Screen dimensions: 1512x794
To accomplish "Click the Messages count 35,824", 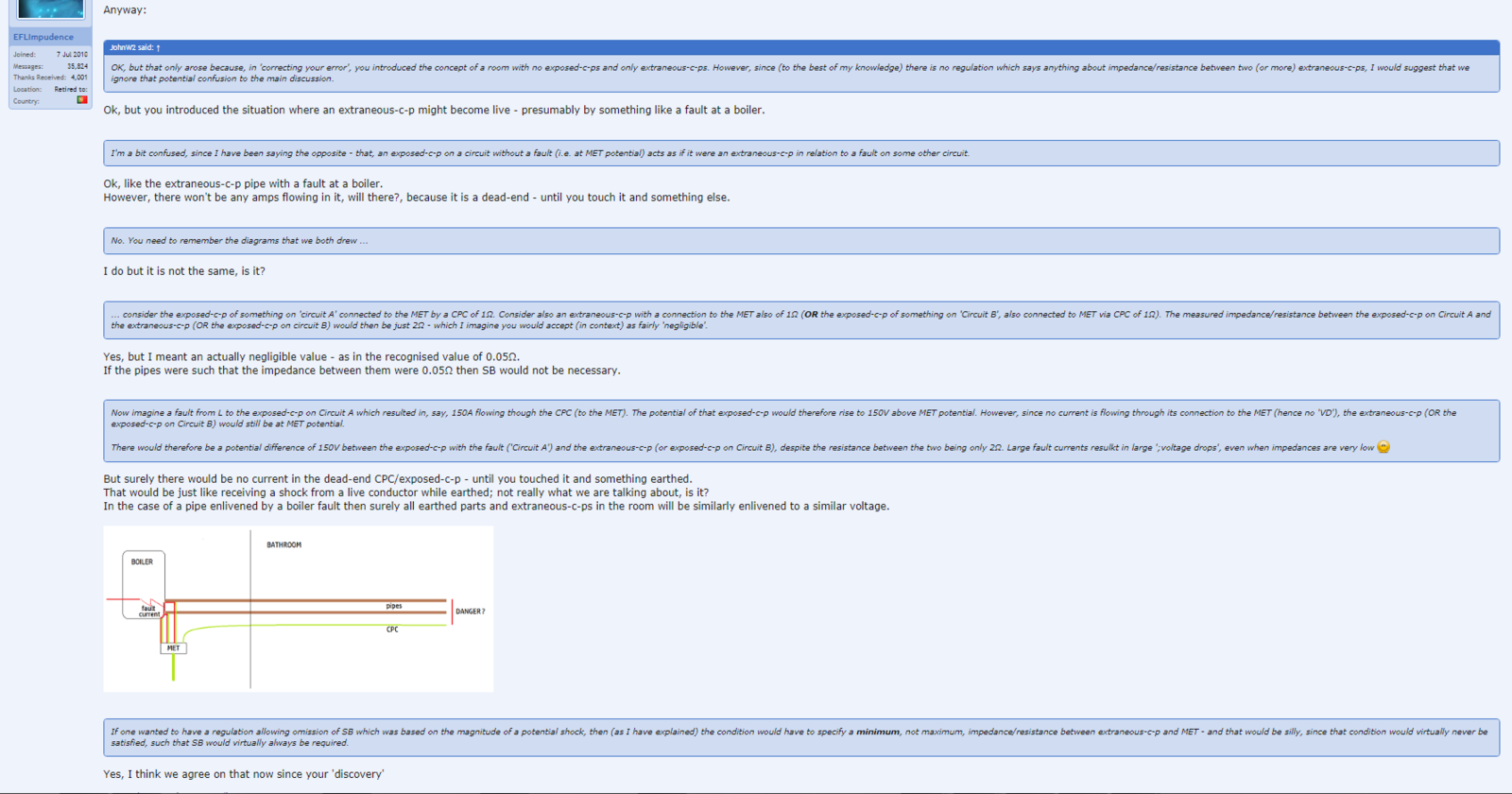I will pos(76,66).
